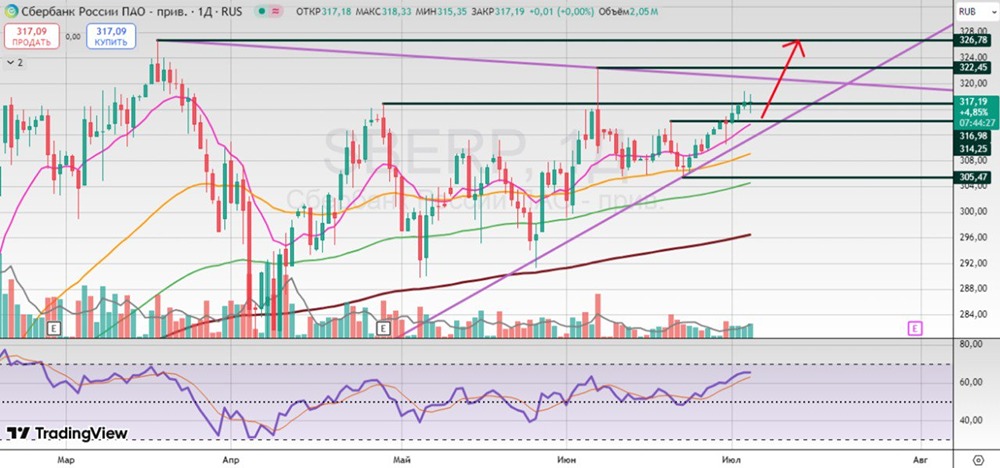Image resolution: width=1000 pixels, height=468 pixels.
Task: Click the 300,00 price axis tick
Action: [x=972, y=212]
